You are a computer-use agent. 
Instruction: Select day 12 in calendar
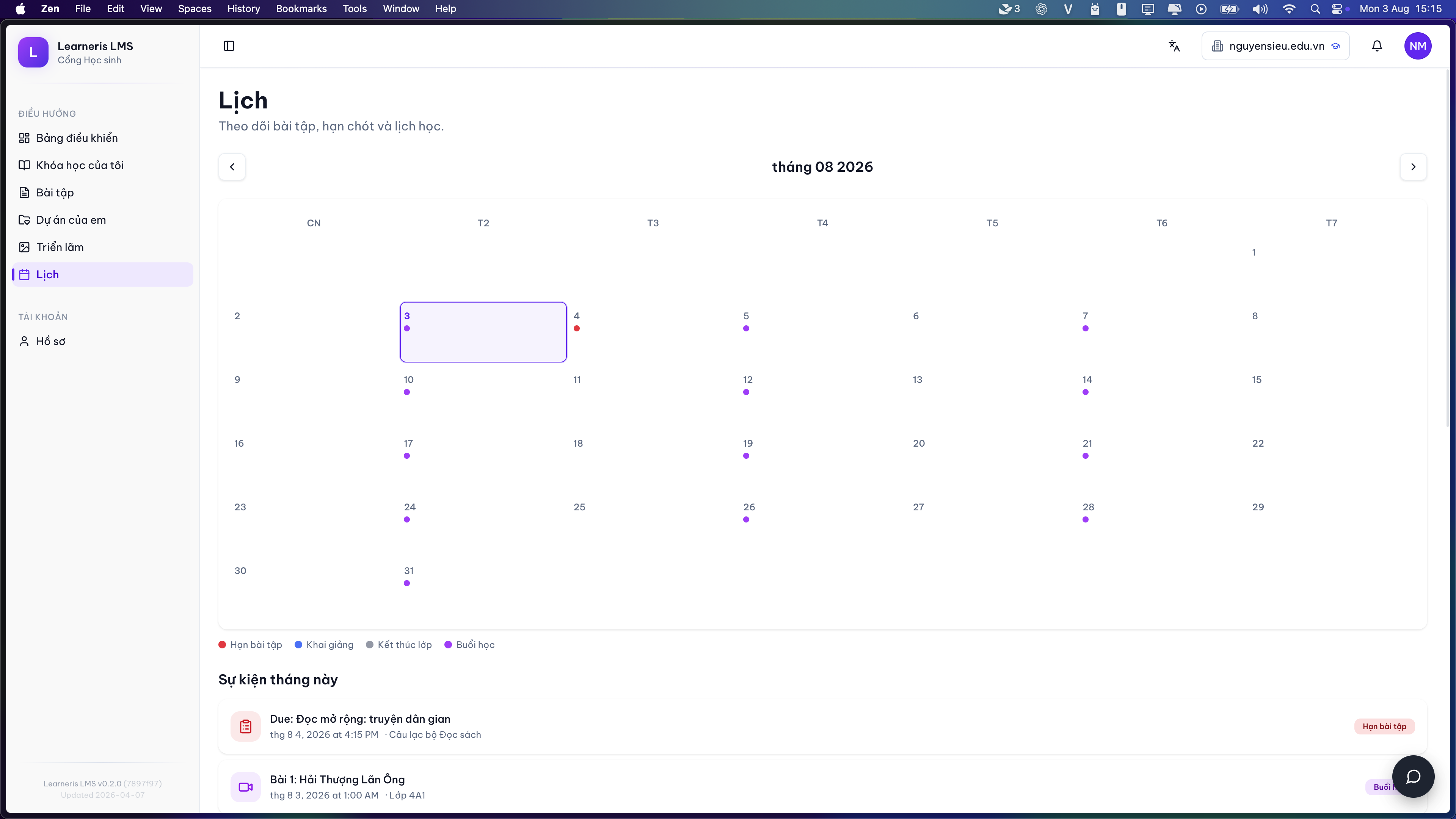[x=822, y=395]
